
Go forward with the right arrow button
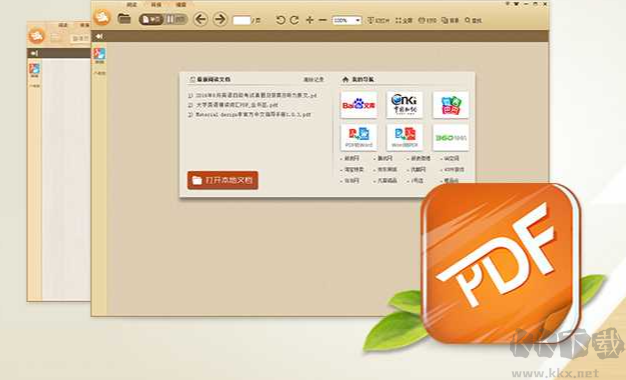pos(220,19)
